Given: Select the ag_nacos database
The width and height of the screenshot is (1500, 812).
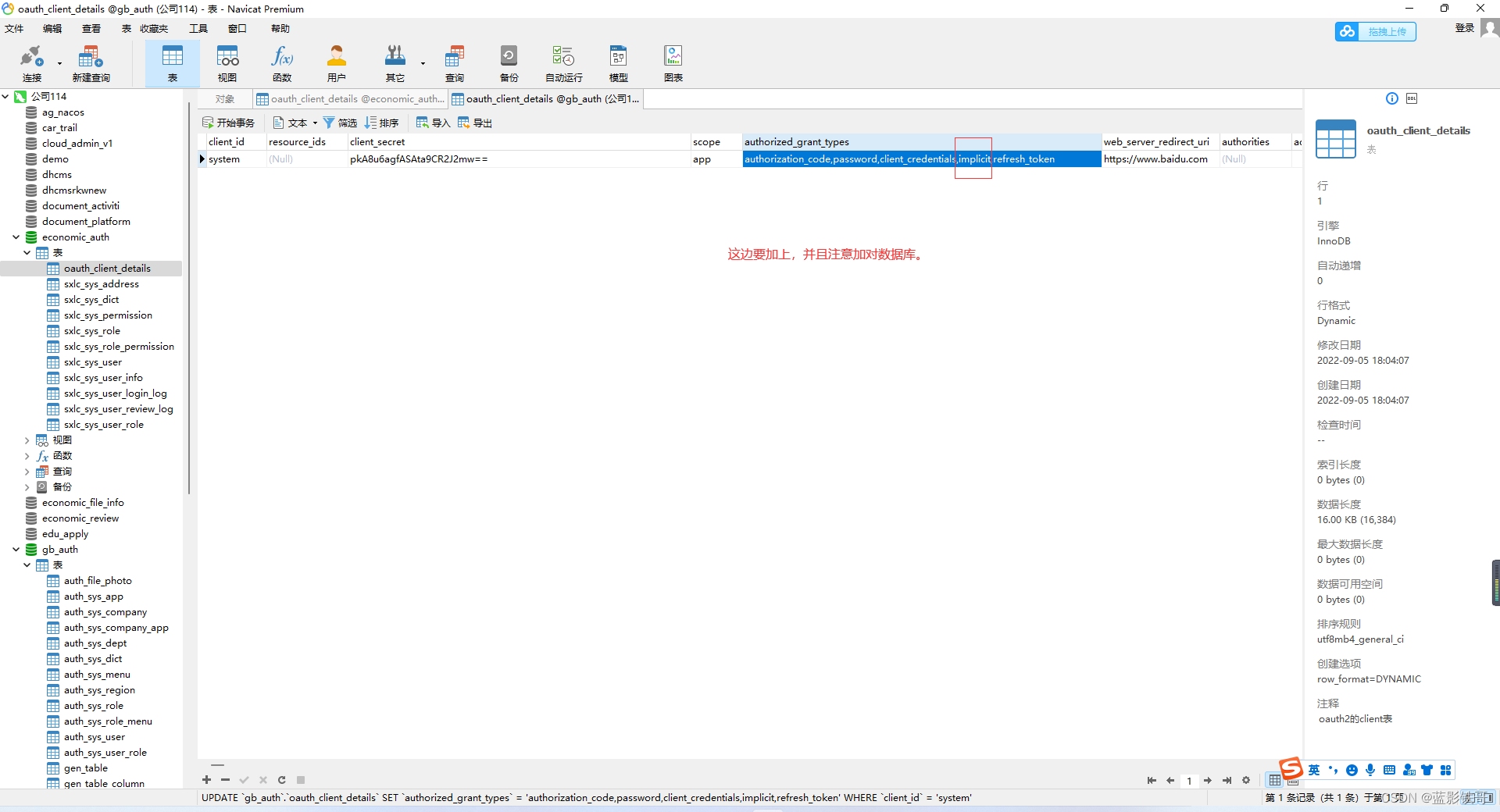Looking at the screenshot, I should pos(63,112).
